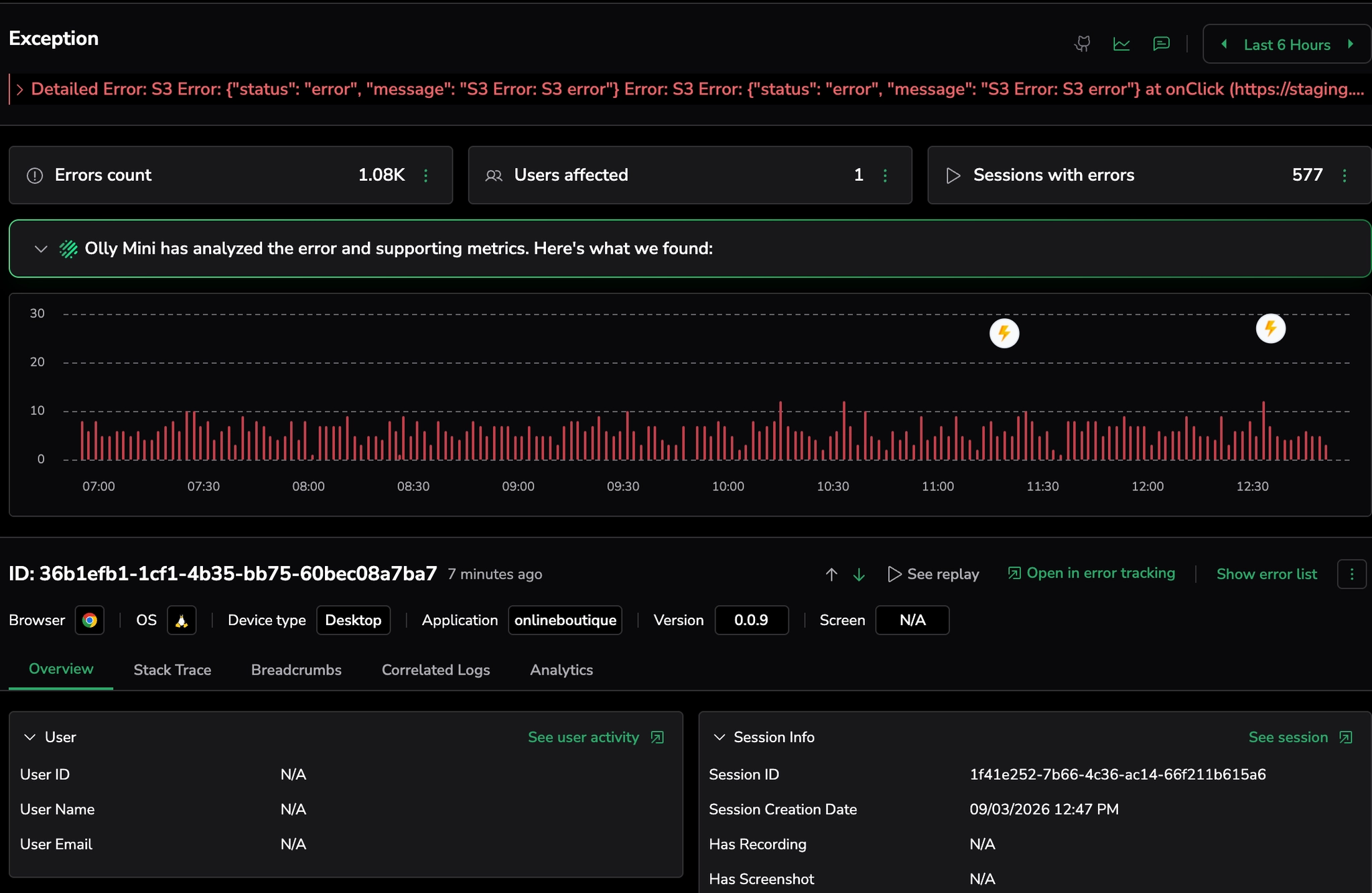Go to next time range arrow
Viewport: 1372px width, 893px height.
(1351, 44)
